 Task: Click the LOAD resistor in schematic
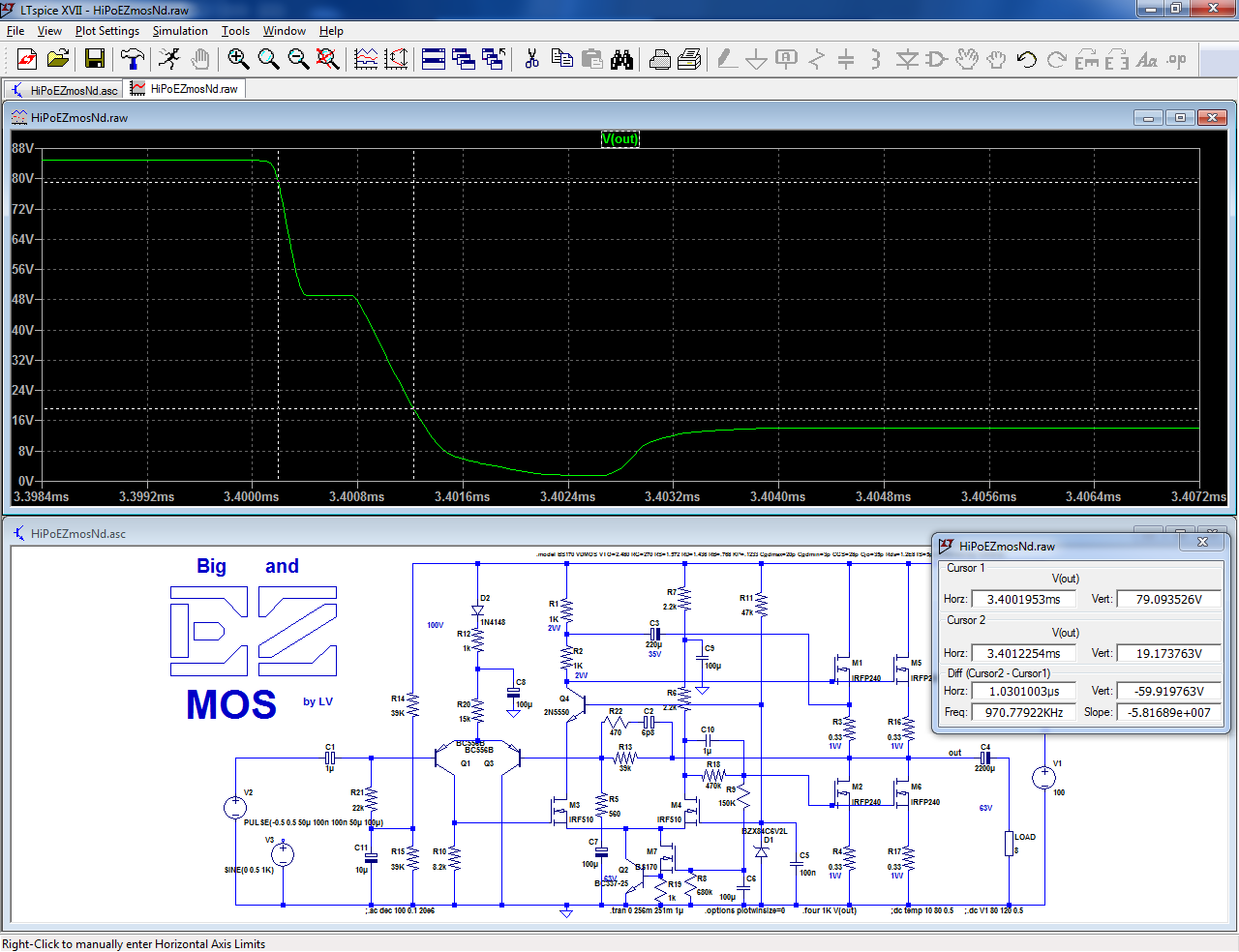coord(1009,844)
